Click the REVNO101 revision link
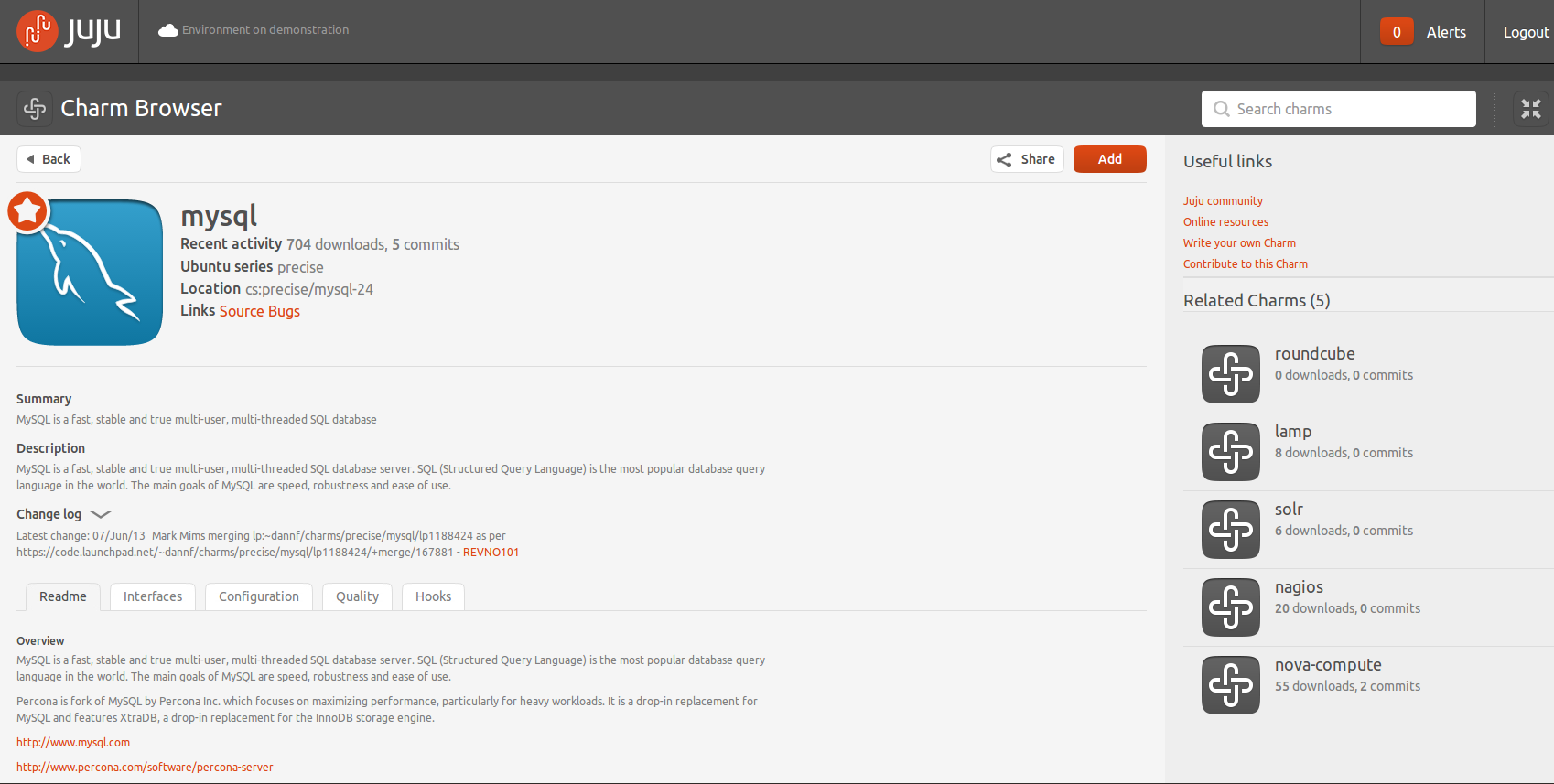The width and height of the screenshot is (1554, 784). 491,553
